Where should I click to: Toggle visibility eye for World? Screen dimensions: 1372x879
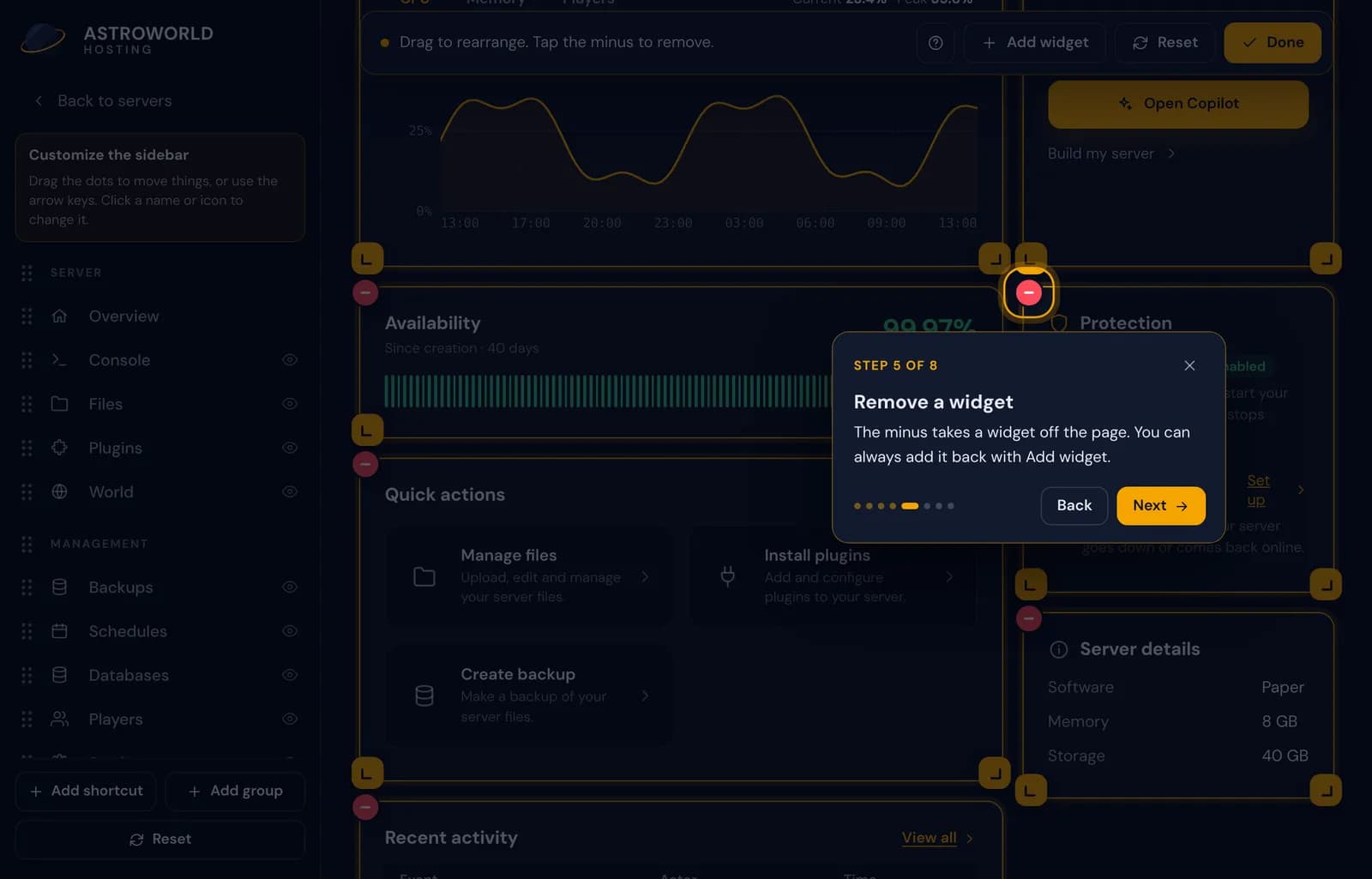click(x=290, y=491)
